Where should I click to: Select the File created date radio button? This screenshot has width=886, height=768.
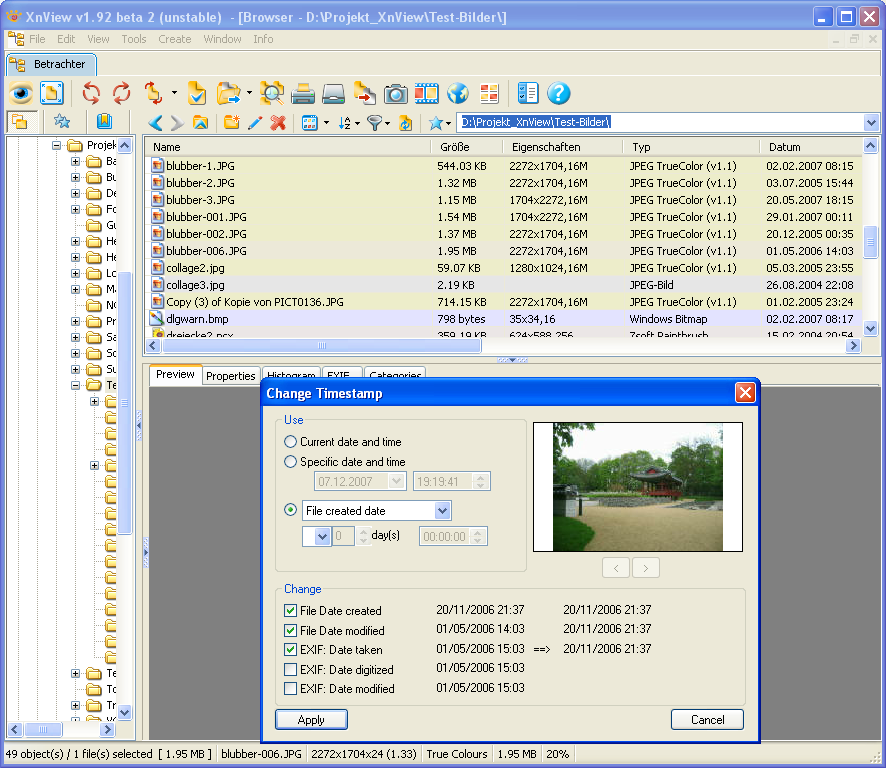(x=290, y=510)
